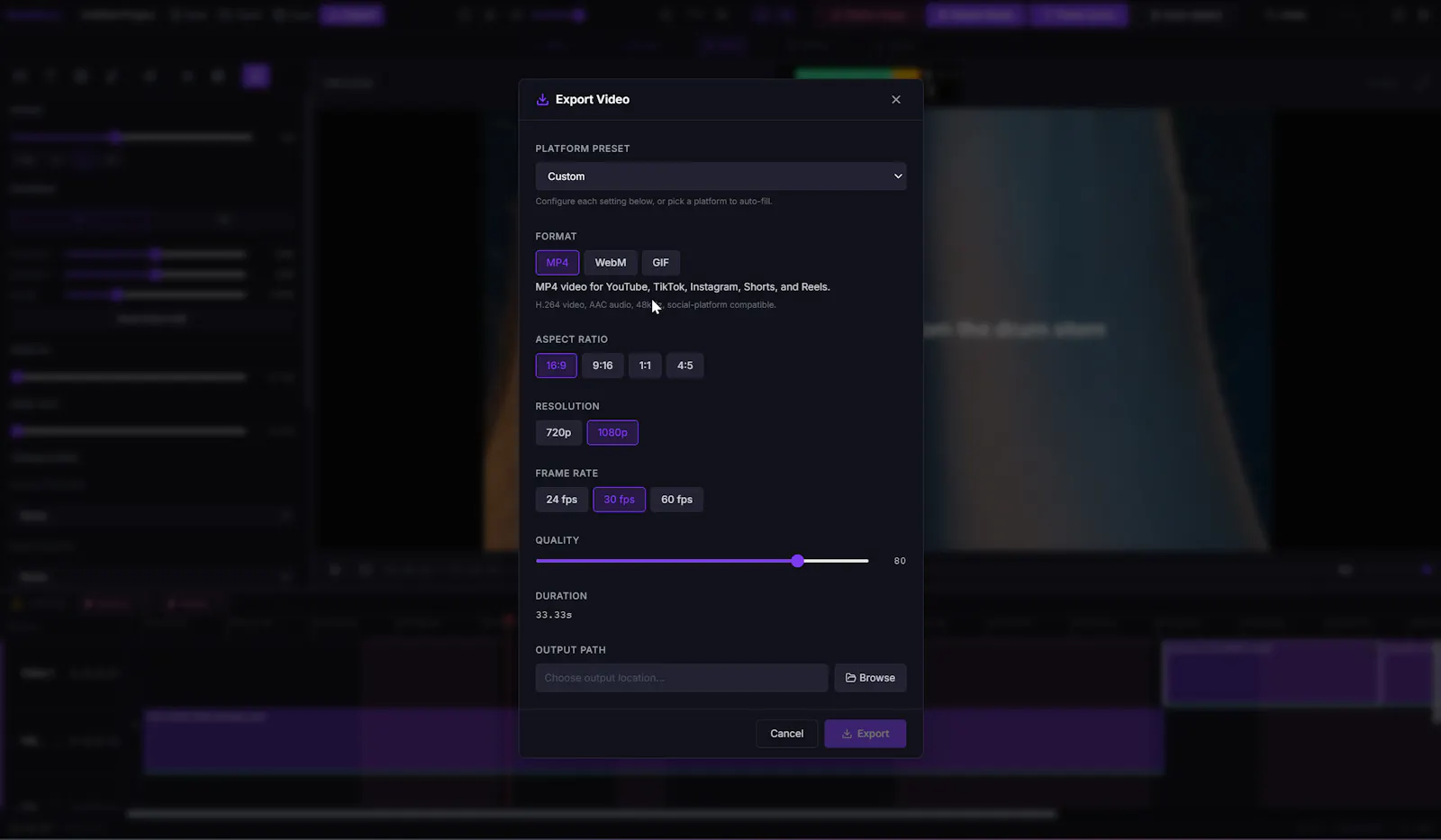The height and width of the screenshot is (840, 1441).
Task: Set resolution to 720p
Action: tap(558, 432)
